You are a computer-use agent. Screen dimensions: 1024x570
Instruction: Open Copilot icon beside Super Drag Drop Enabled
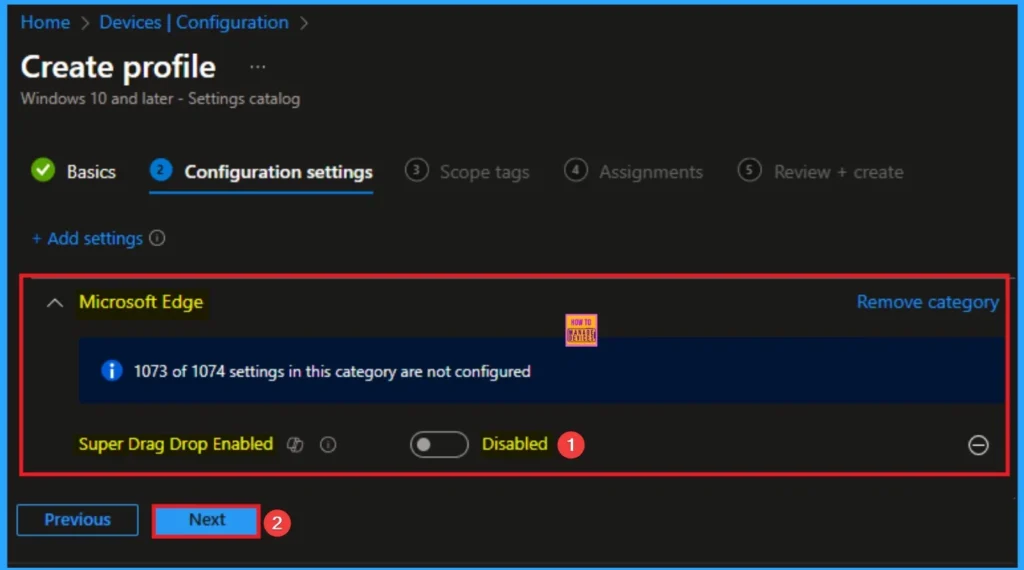295,445
